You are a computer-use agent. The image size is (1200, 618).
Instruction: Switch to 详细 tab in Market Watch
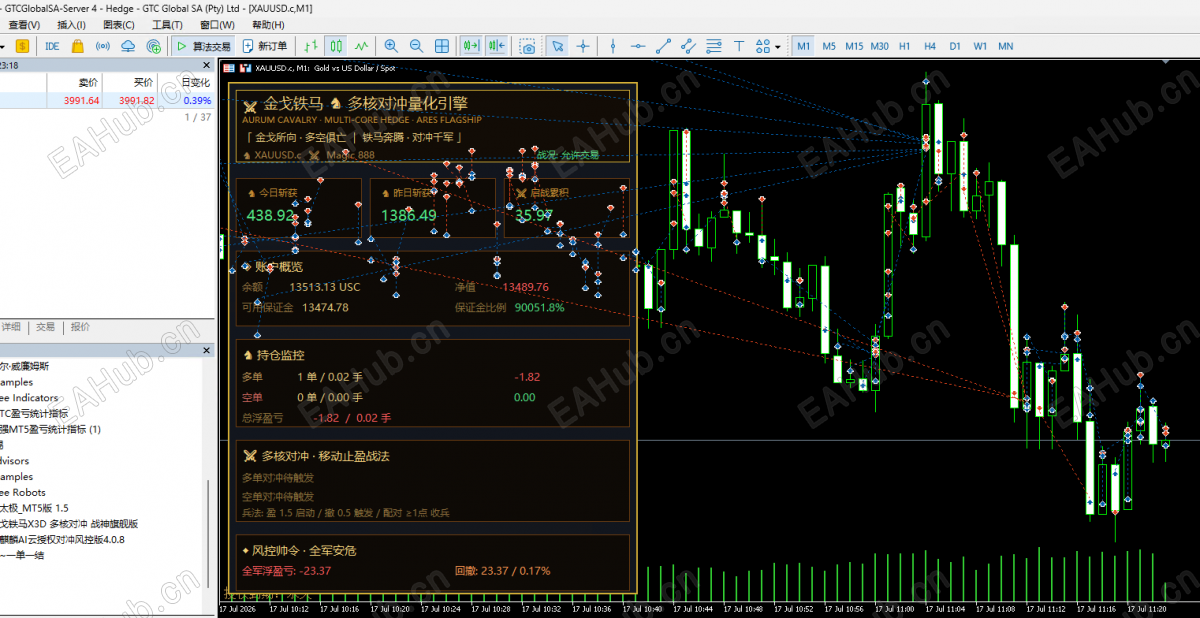coord(11,327)
